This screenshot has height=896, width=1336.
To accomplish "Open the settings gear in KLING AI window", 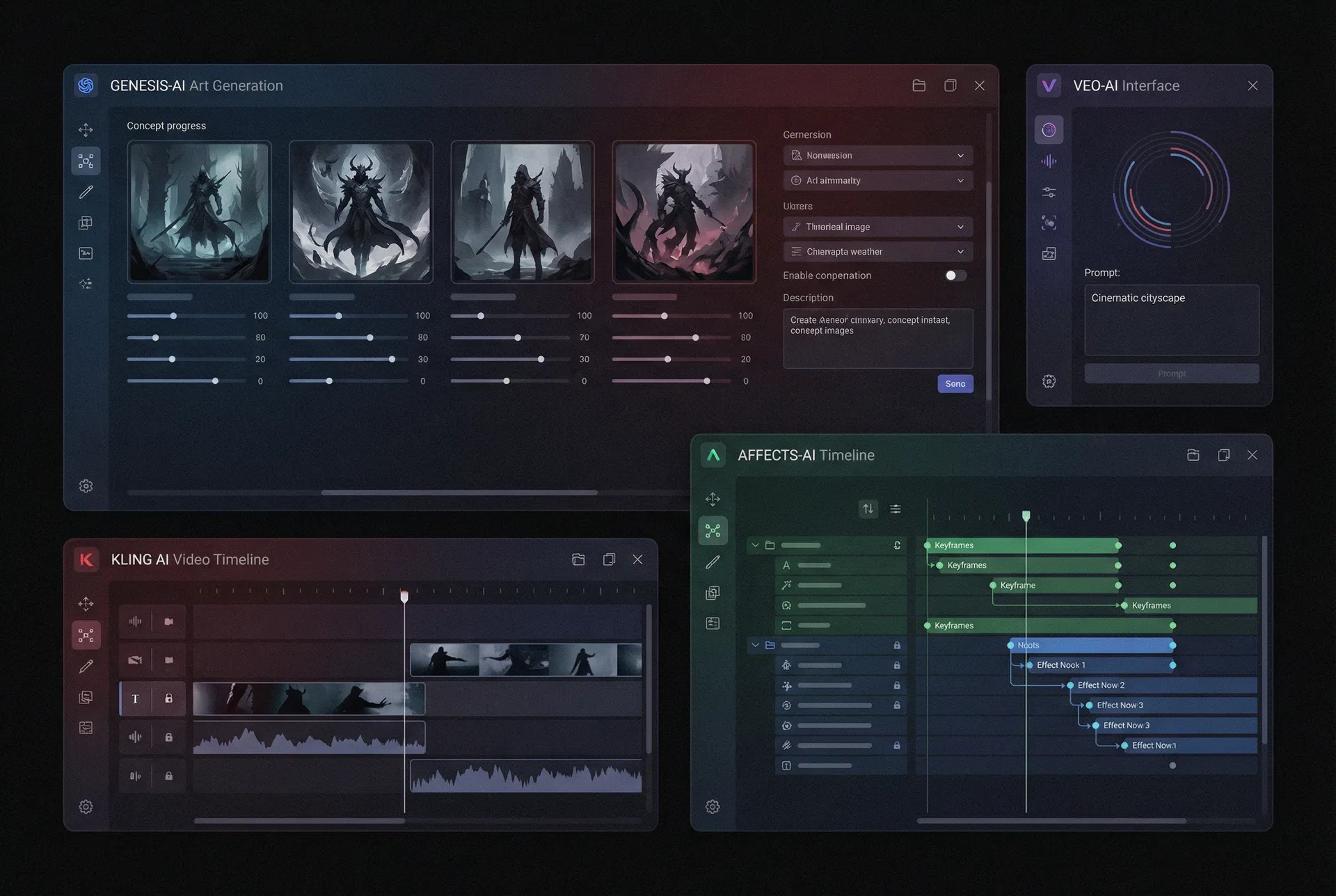I will point(86,806).
